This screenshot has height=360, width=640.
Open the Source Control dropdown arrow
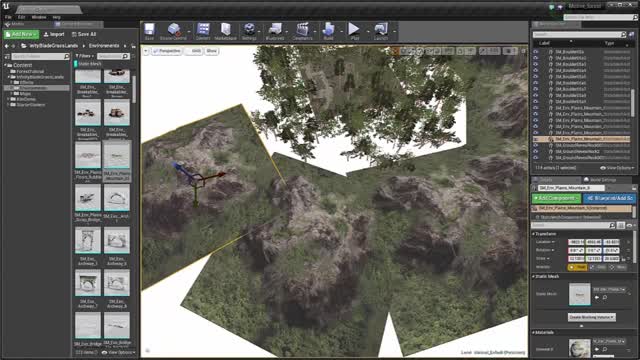(189, 31)
